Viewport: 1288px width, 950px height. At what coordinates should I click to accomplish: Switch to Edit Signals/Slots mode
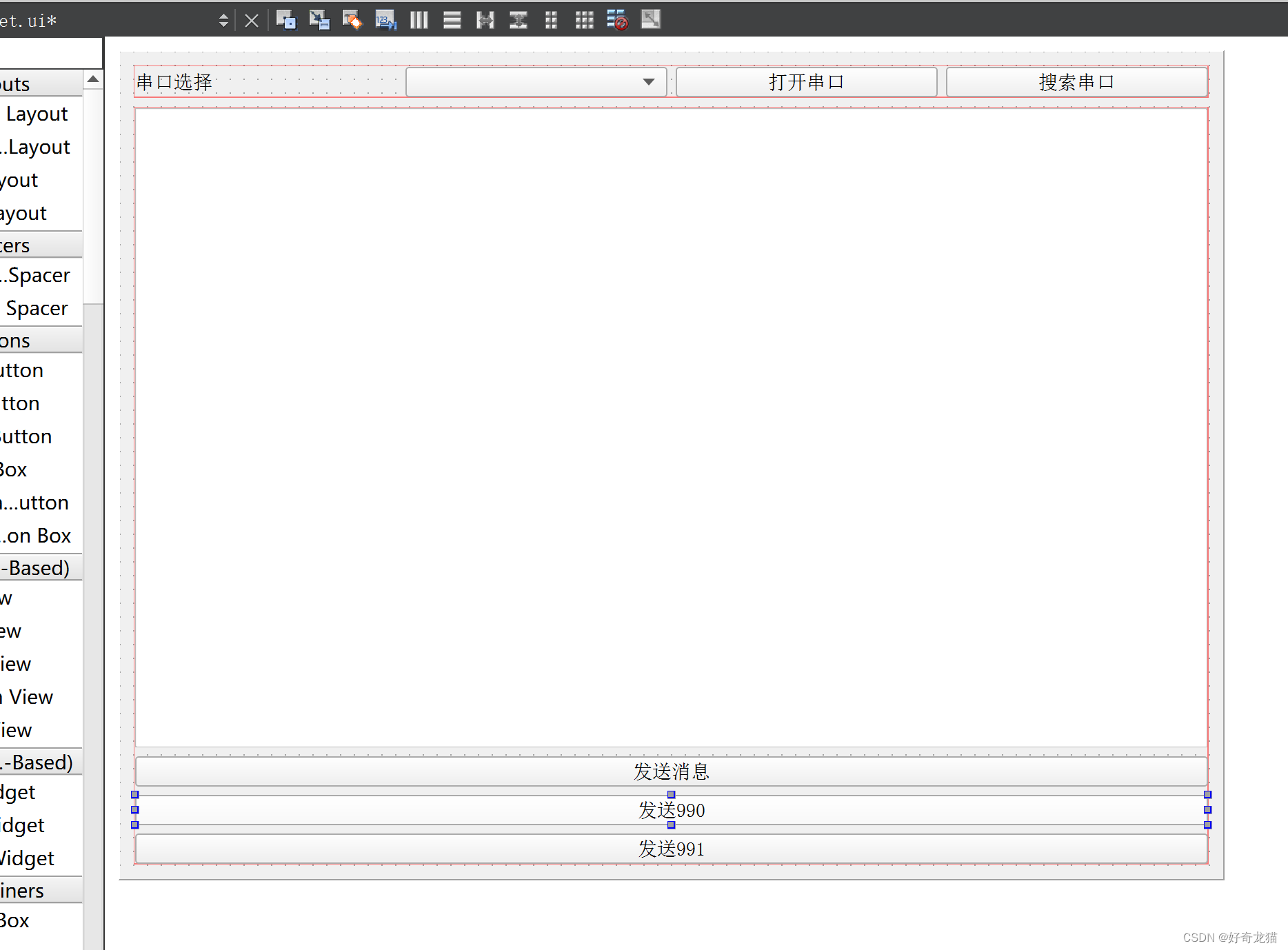[319, 20]
